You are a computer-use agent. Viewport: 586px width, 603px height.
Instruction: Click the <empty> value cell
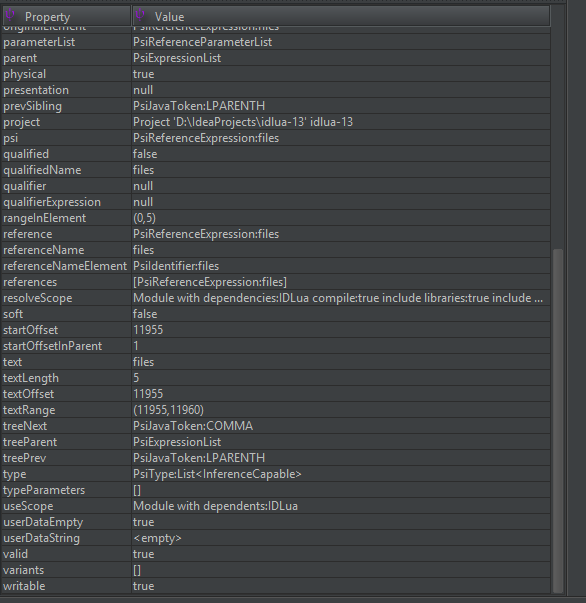coord(341,538)
